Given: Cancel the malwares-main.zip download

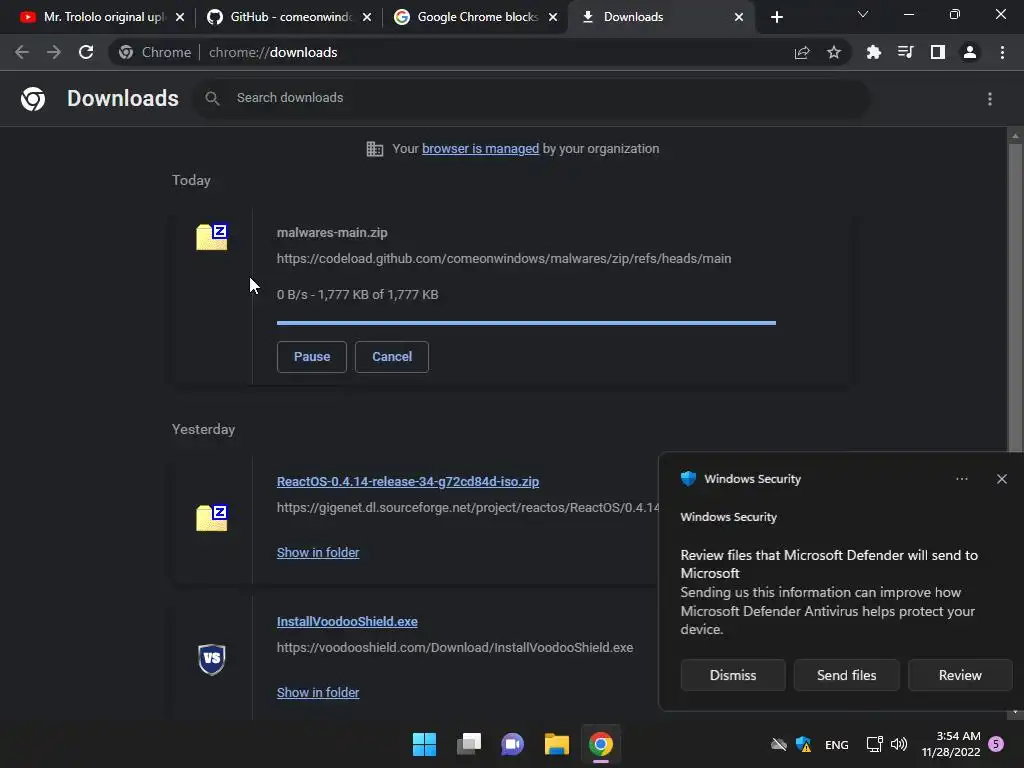Looking at the screenshot, I should (x=392, y=357).
